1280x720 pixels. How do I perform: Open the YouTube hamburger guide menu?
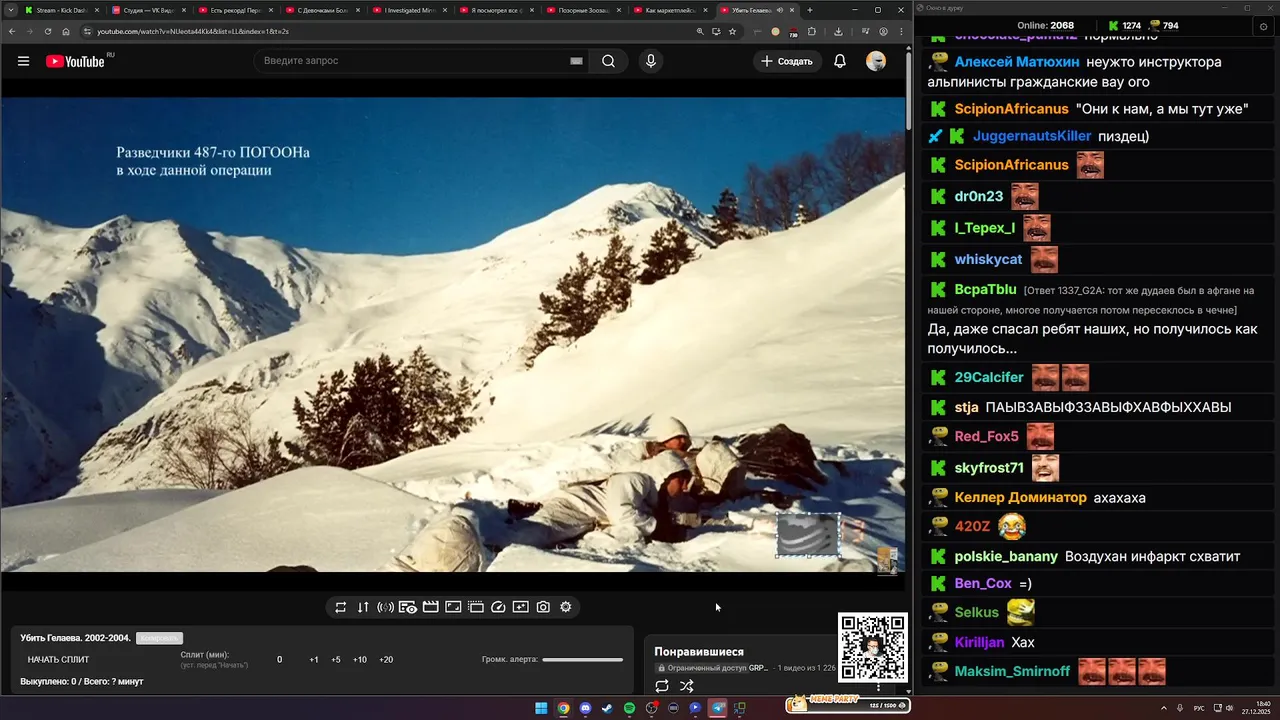23,61
